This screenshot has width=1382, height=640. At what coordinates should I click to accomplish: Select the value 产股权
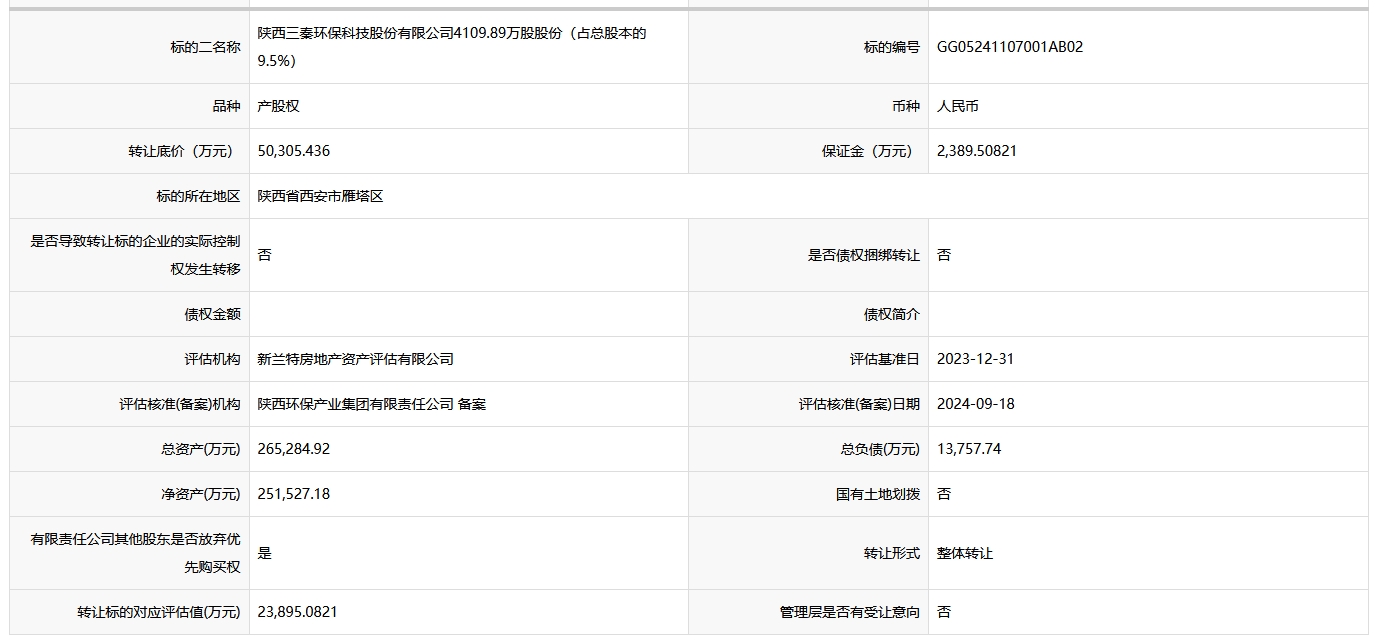pyautogui.click(x=278, y=106)
